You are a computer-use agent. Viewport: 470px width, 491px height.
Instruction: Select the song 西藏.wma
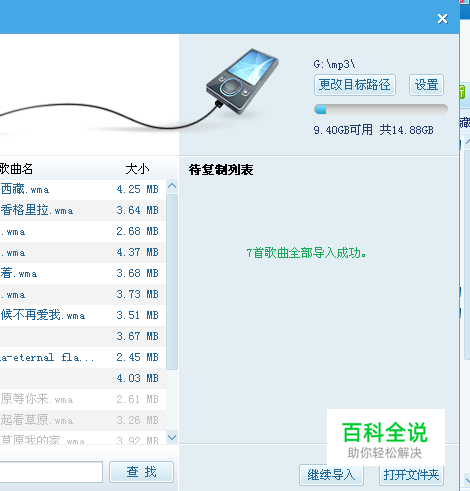[x=83, y=189]
